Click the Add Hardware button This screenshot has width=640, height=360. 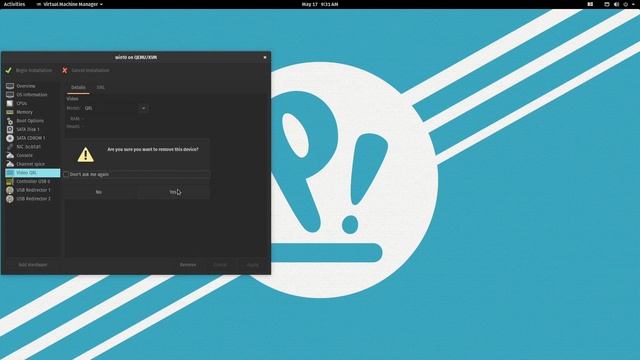(33, 265)
